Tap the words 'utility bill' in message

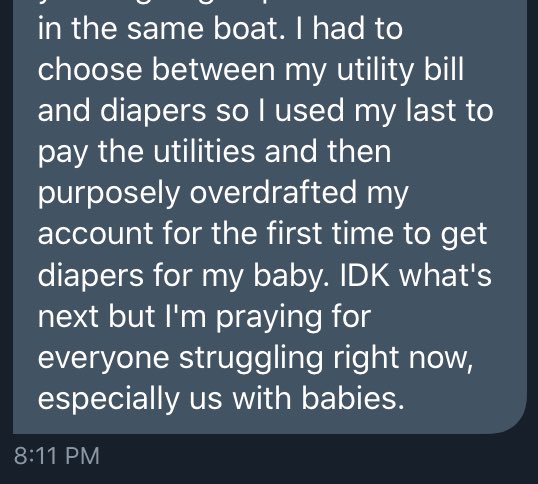point(400,71)
